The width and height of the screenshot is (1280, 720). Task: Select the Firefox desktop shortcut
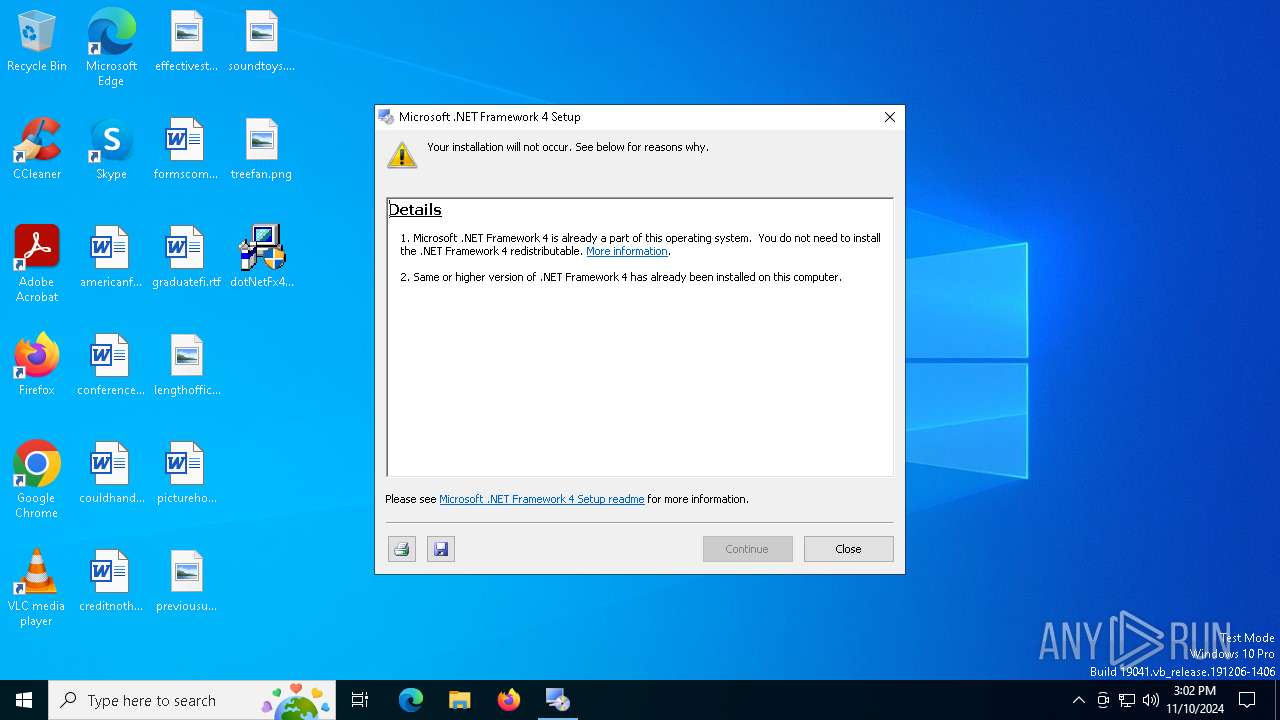(x=37, y=366)
